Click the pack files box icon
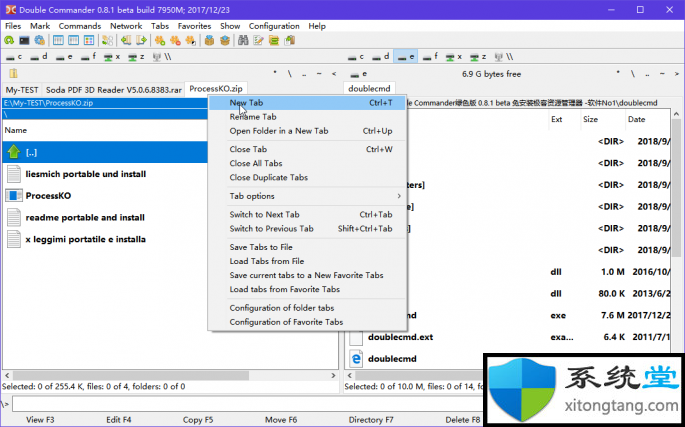 point(209,41)
